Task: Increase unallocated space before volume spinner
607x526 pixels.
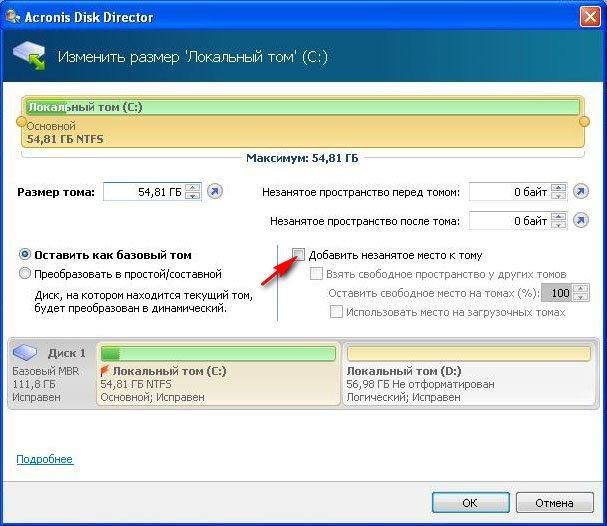Action: click(558, 188)
